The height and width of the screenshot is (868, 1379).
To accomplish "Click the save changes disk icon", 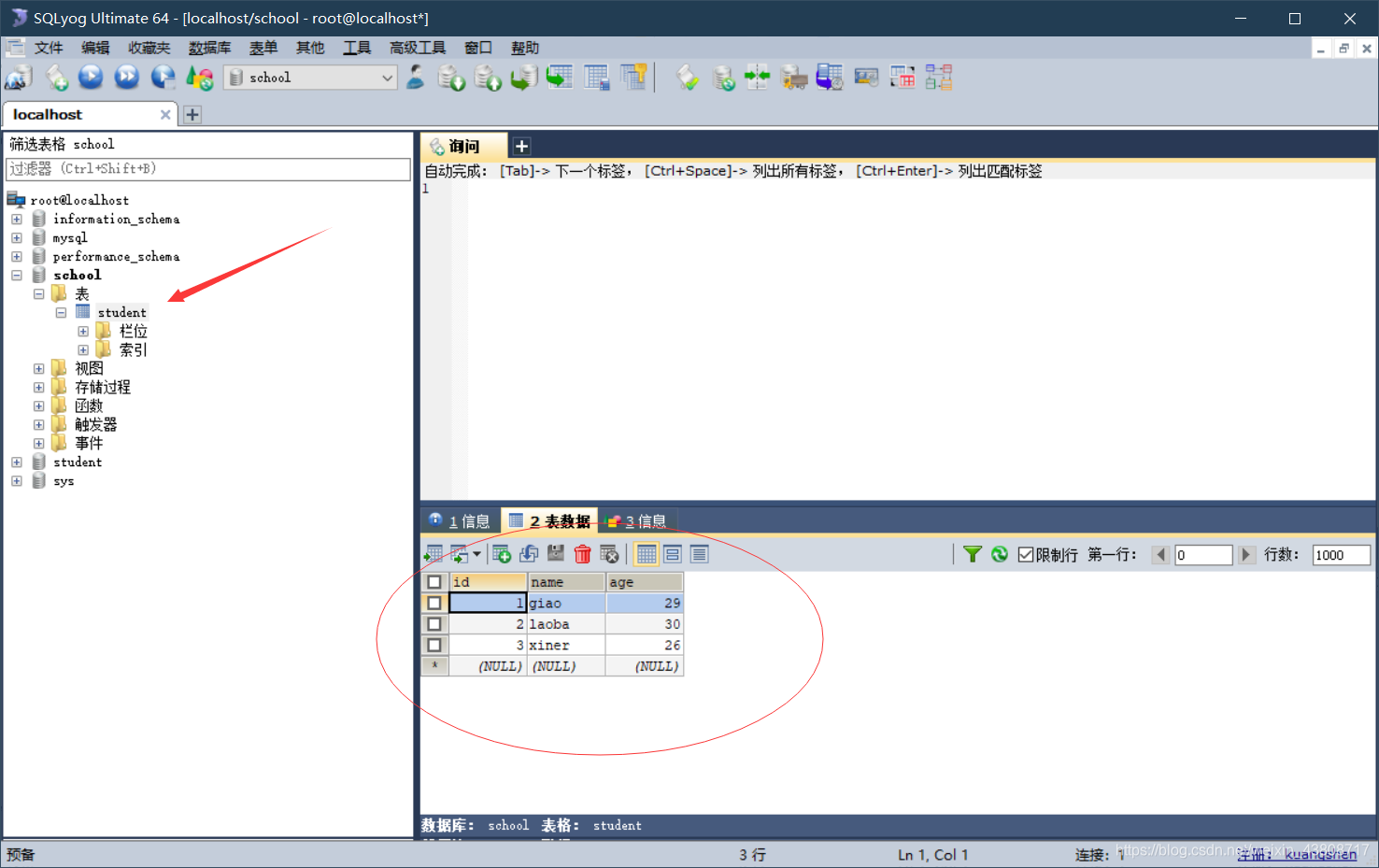I will (556, 554).
